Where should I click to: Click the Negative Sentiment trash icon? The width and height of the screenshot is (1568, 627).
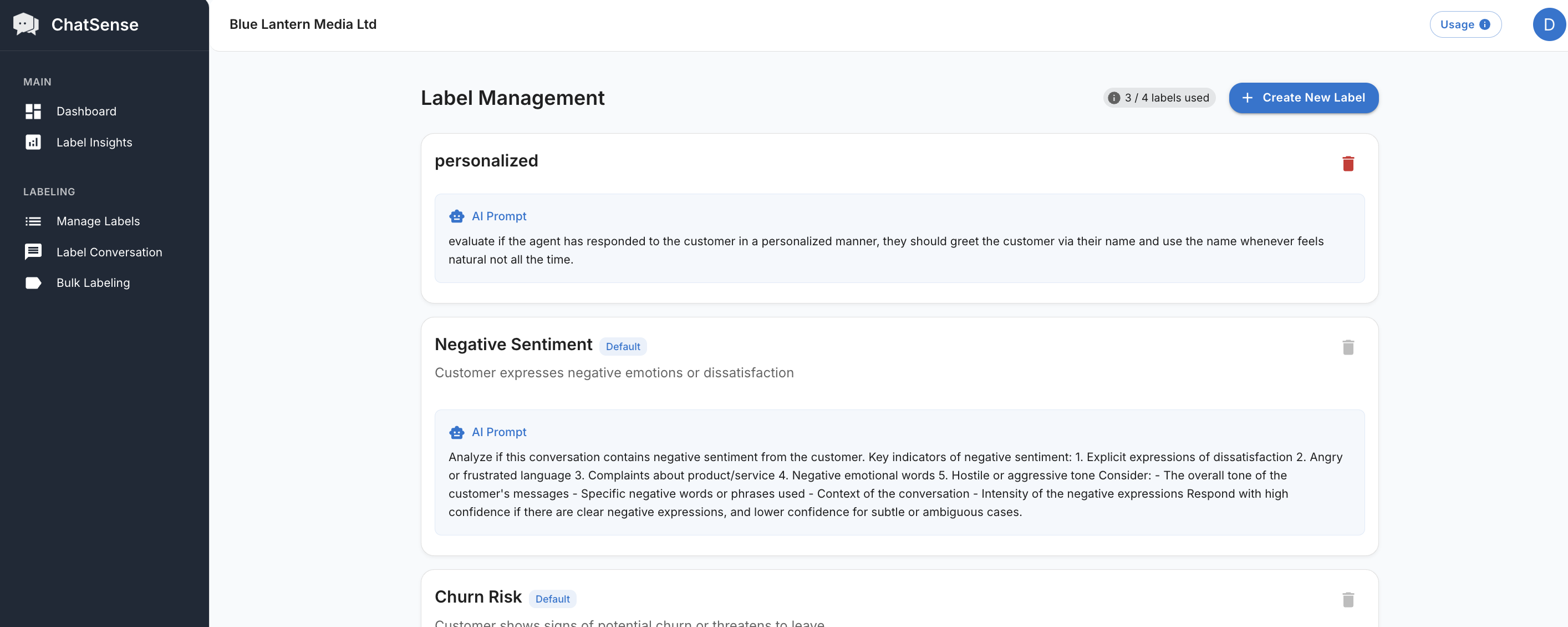click(1348, 347)
